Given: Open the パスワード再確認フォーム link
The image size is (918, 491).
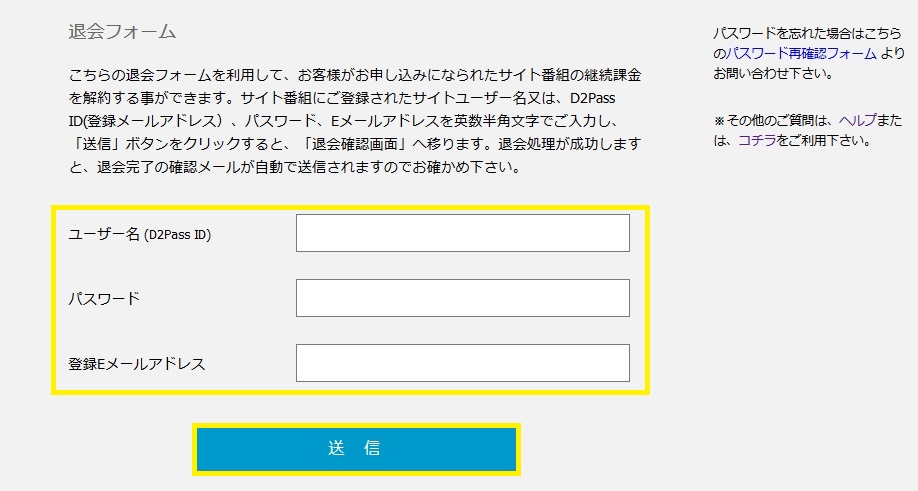Looking at the screenshot, I should (x=801, y=53).
